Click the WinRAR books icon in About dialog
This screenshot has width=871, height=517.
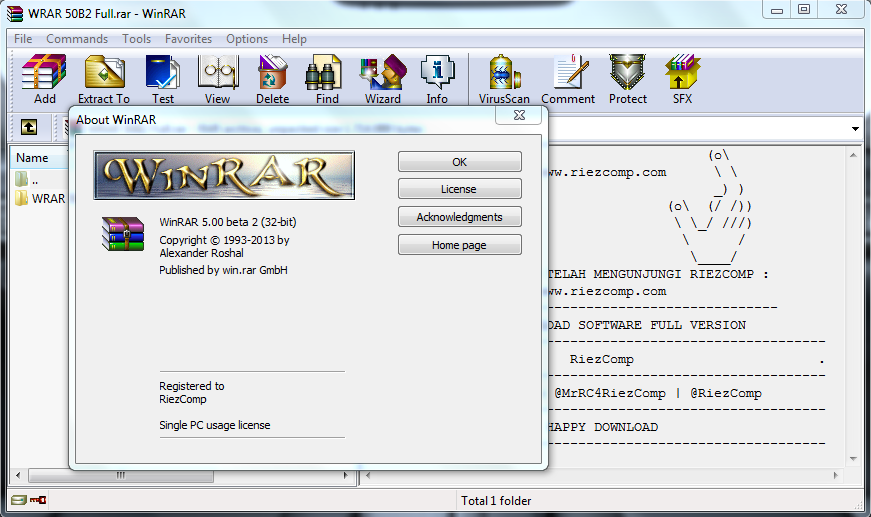[123, 234]
